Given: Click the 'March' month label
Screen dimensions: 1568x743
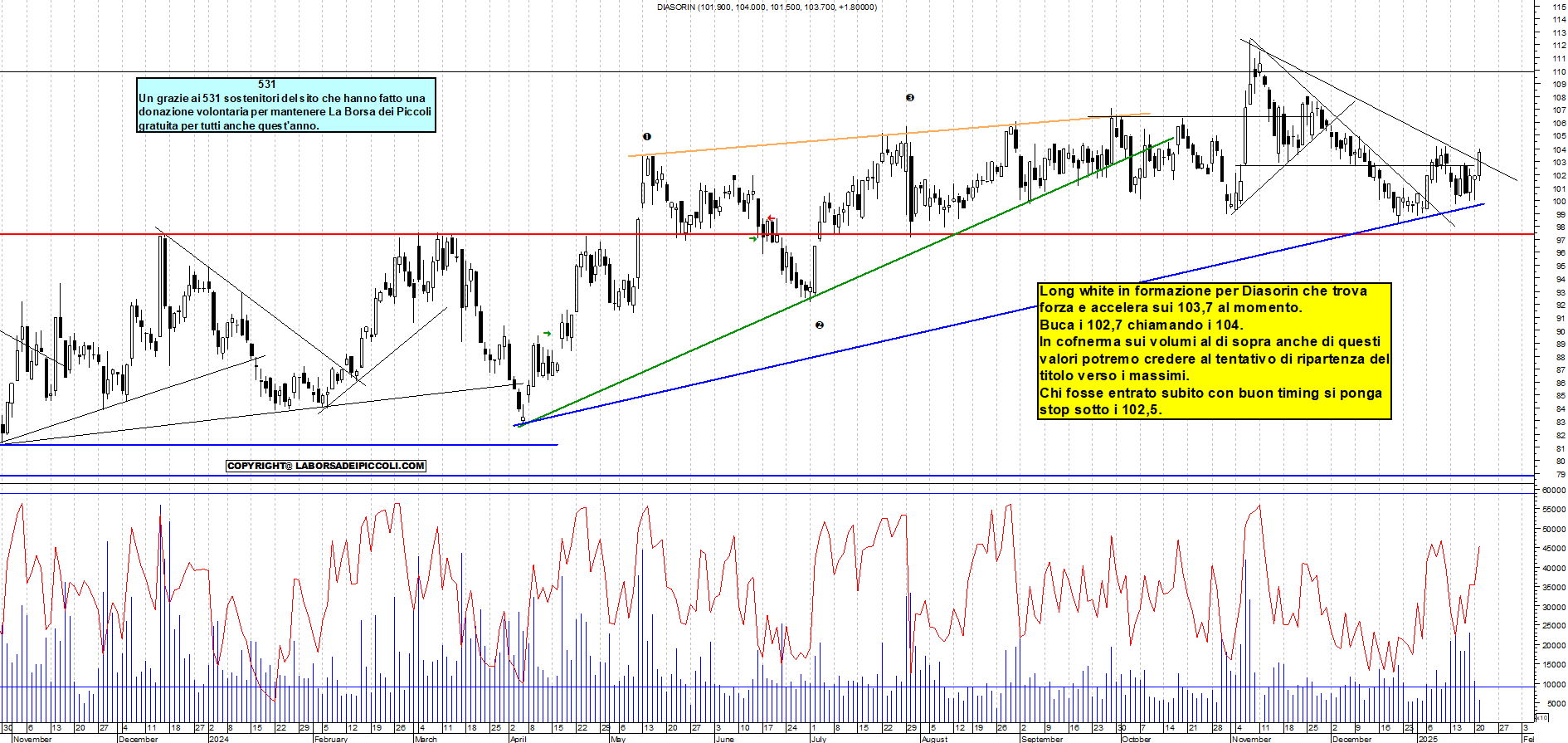Looking at the screenshot, I should [426, 739].
